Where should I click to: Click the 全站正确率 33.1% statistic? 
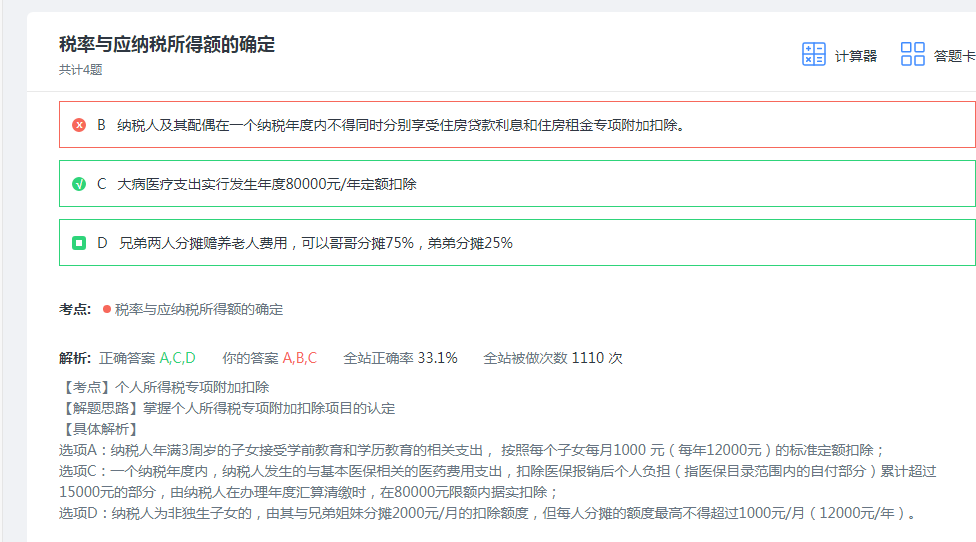(x=400, y=358)
